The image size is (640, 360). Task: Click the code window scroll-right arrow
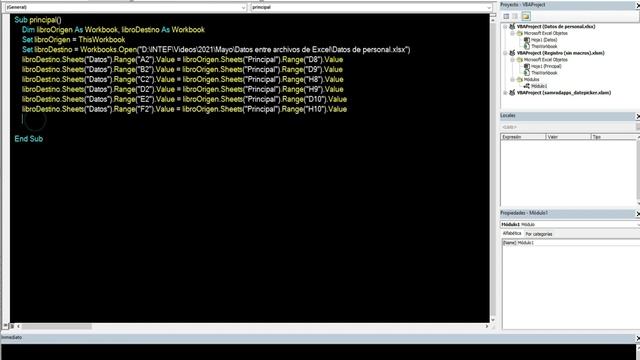tap(487, 326)
